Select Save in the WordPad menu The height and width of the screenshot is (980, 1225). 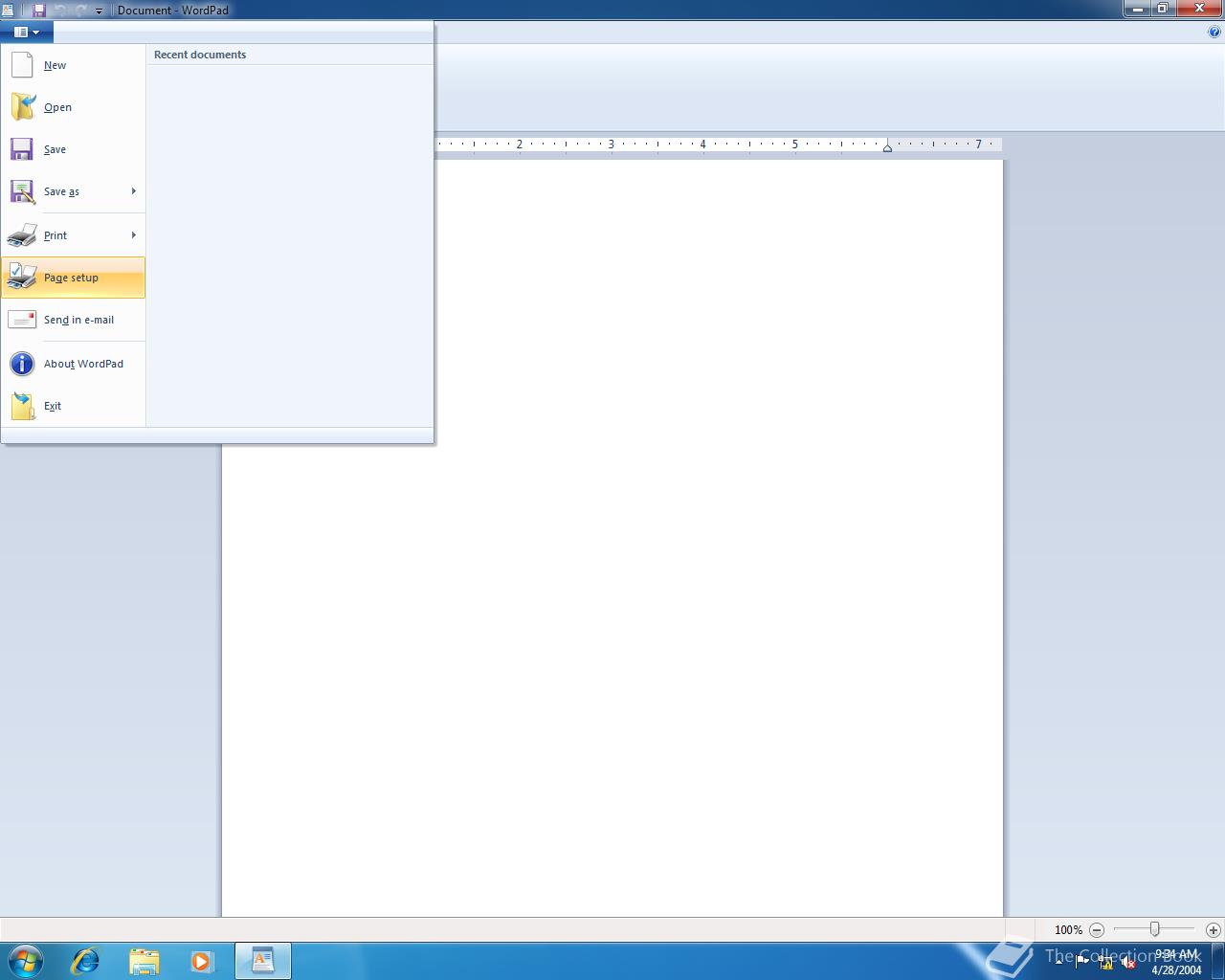point(73,149)
